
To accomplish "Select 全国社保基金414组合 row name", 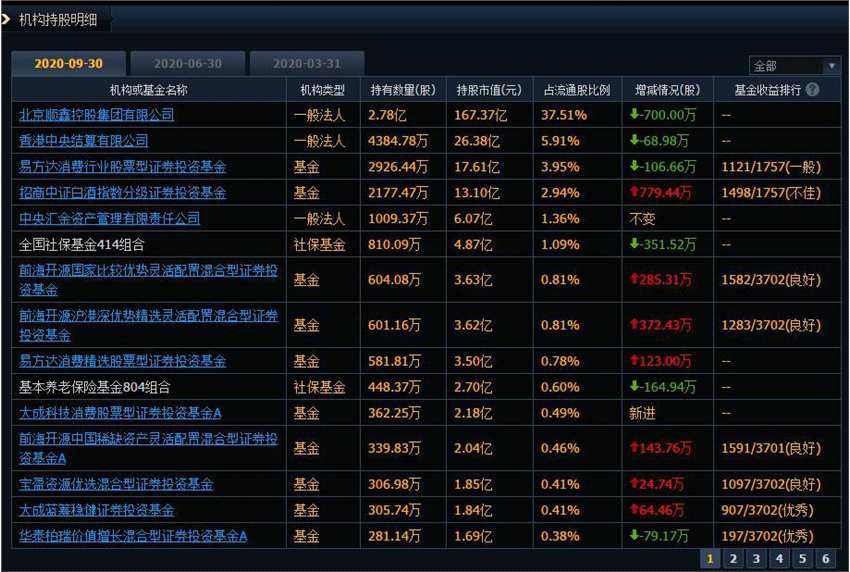I will coord(82,245).
